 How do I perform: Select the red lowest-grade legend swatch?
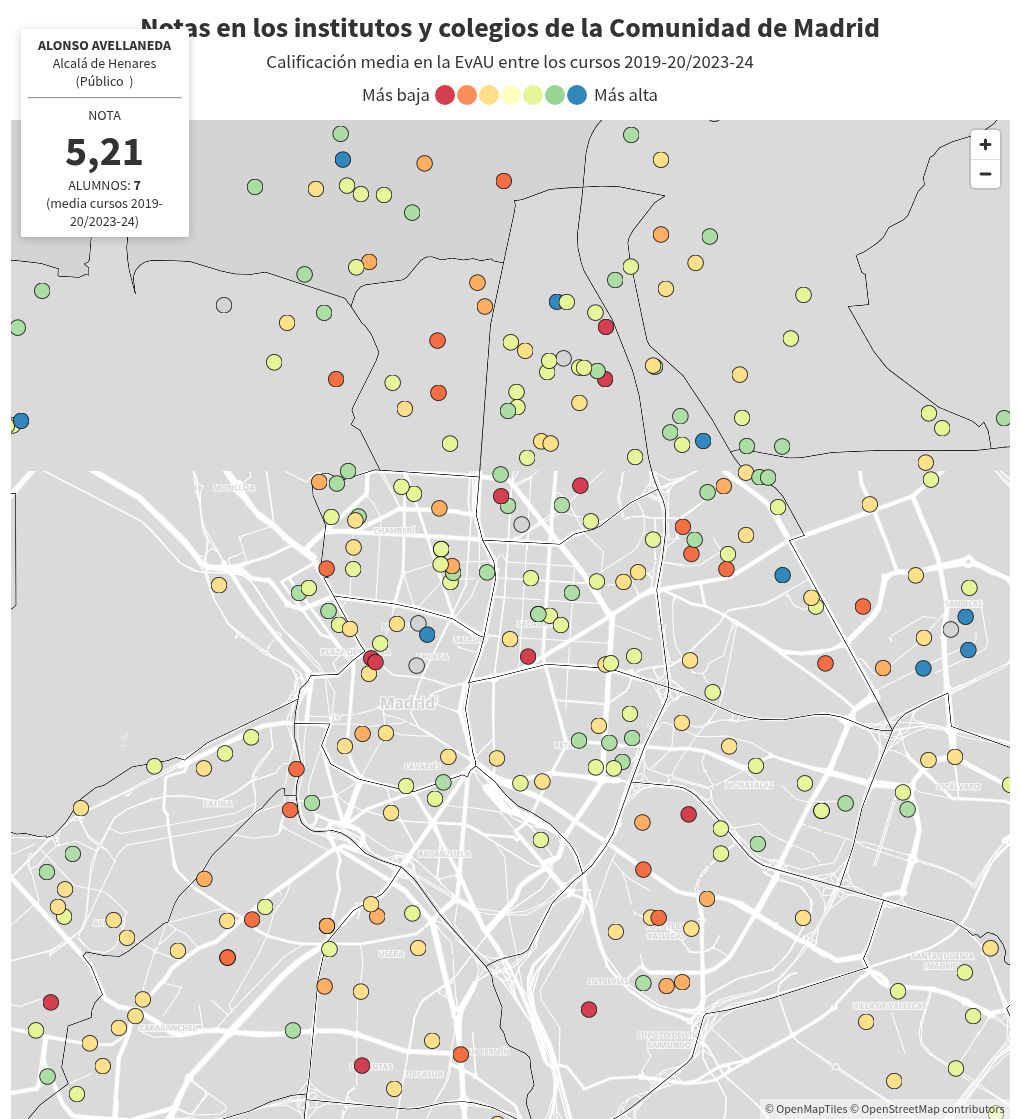coord(445,95)
